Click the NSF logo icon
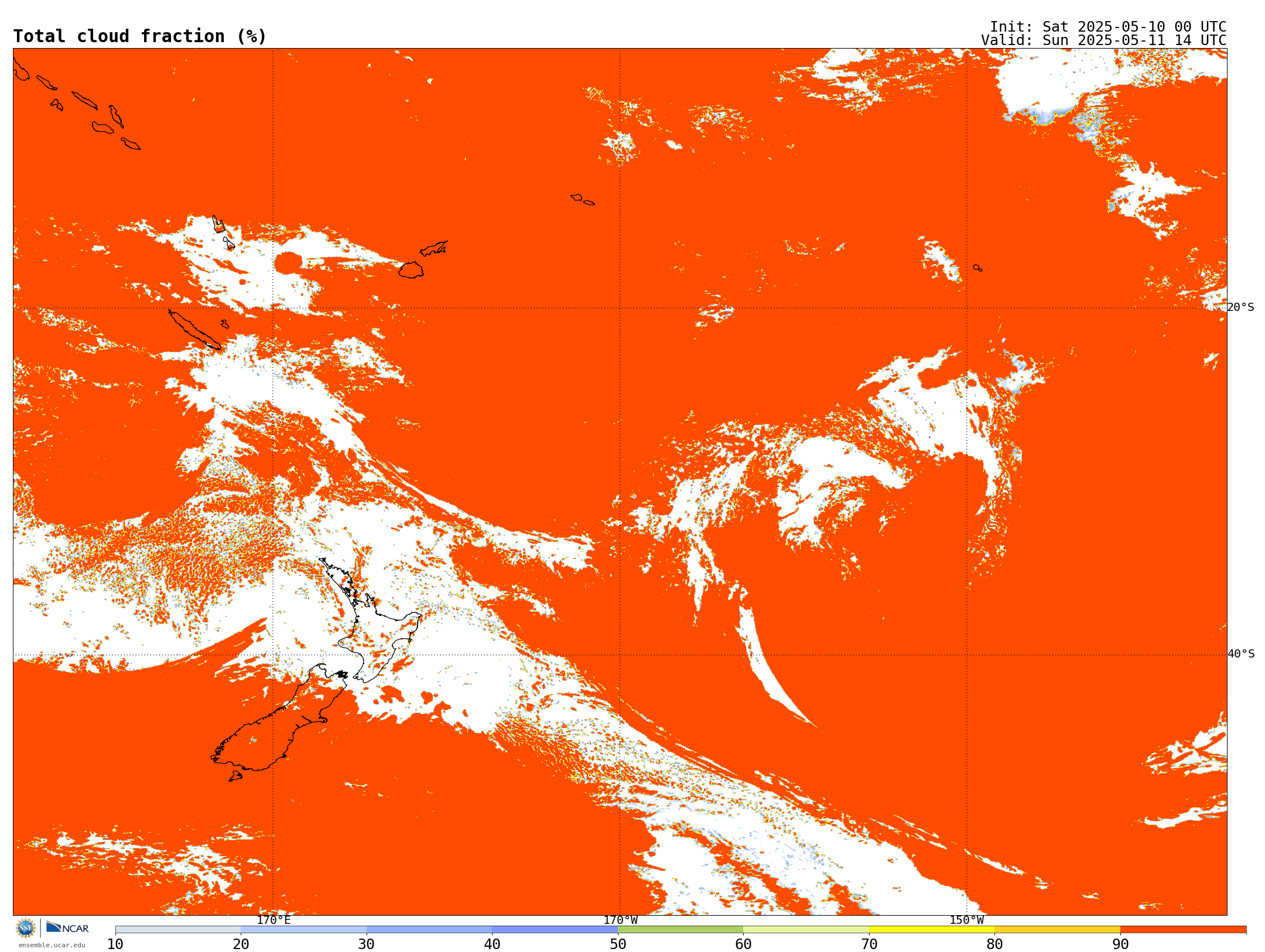Viewport: 1265px width, 952px height. pyautogui.click(x=26, y=928)
